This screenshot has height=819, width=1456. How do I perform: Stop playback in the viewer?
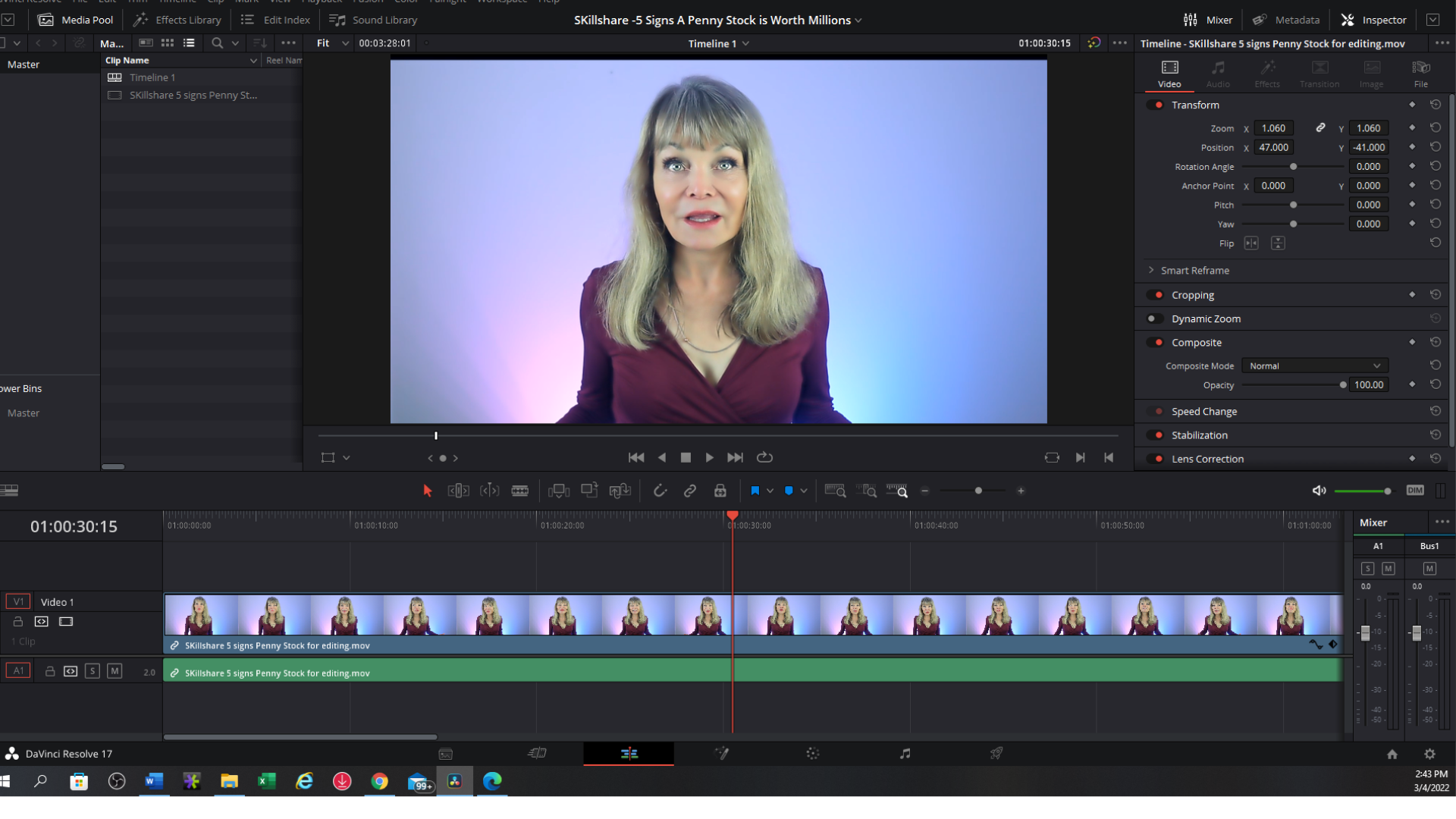(686, 457)
